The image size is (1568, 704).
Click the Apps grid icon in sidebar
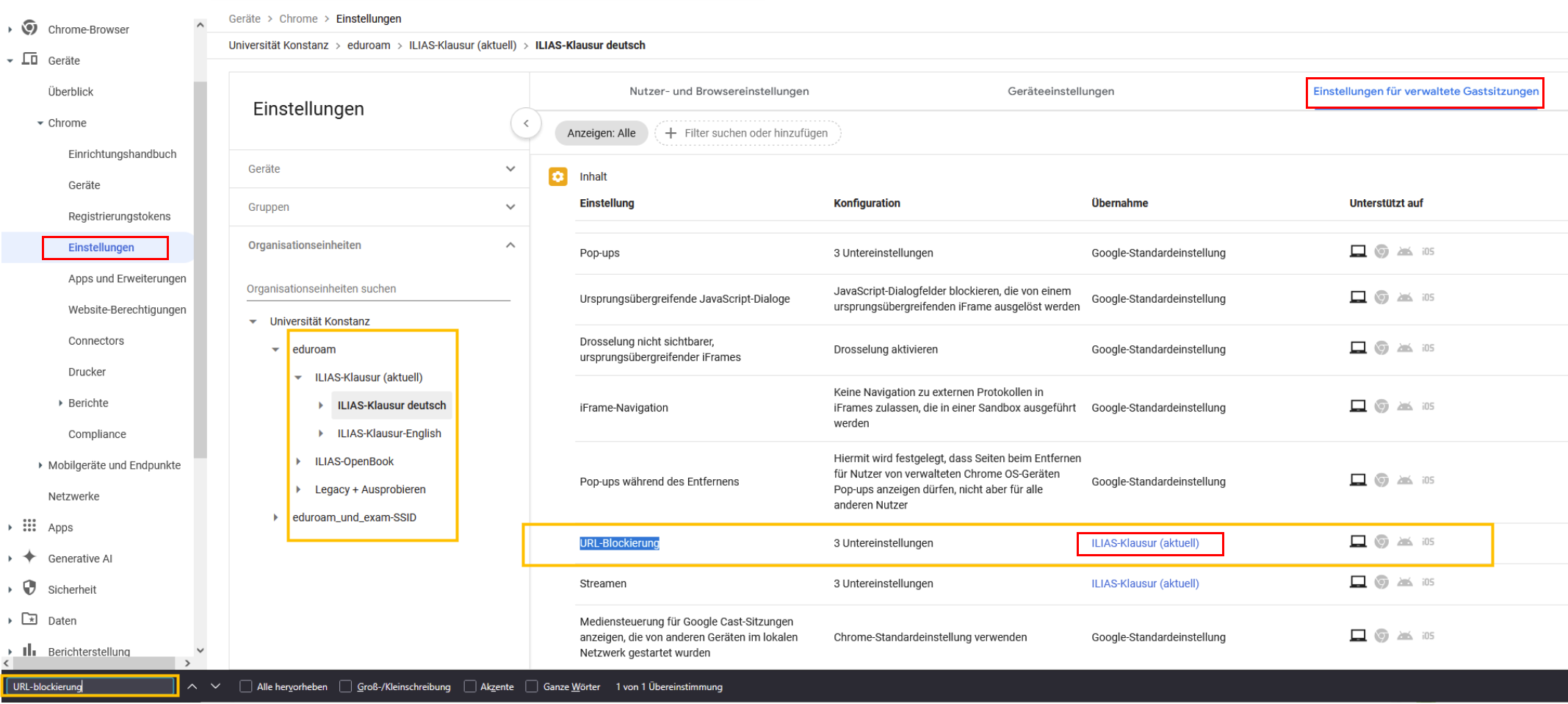tap(29, 525)
